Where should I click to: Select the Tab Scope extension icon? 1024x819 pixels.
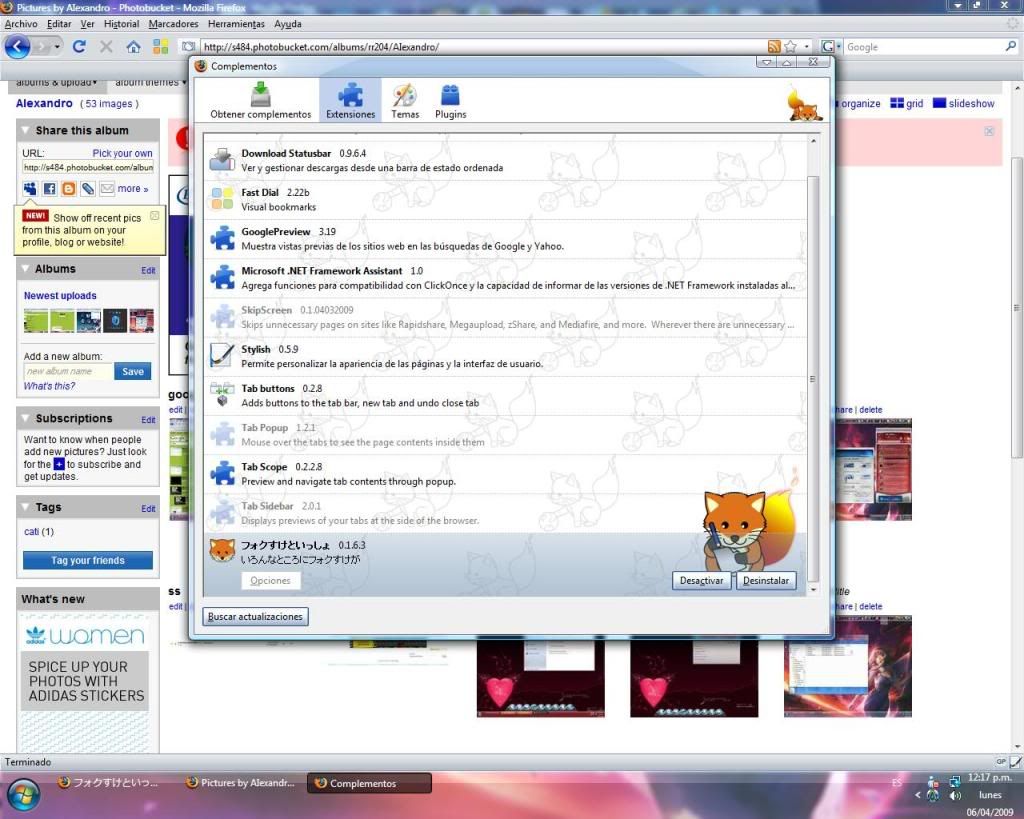222,474
